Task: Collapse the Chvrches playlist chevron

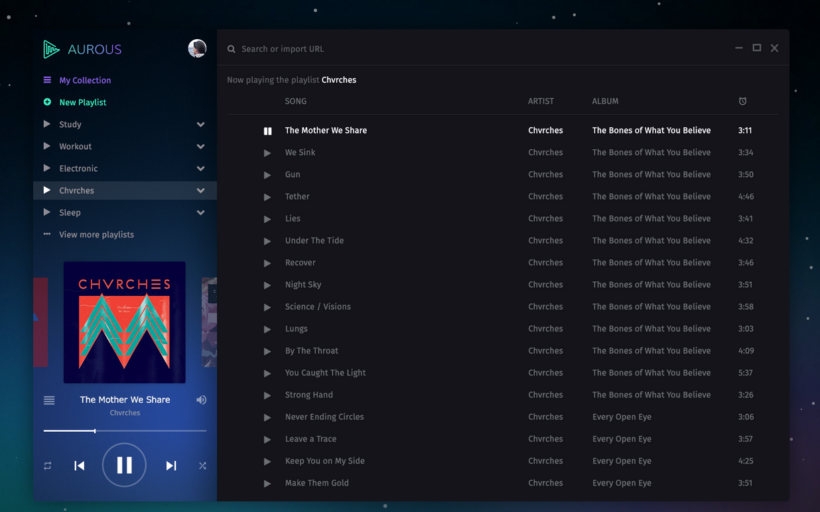Action: point(201,191)
